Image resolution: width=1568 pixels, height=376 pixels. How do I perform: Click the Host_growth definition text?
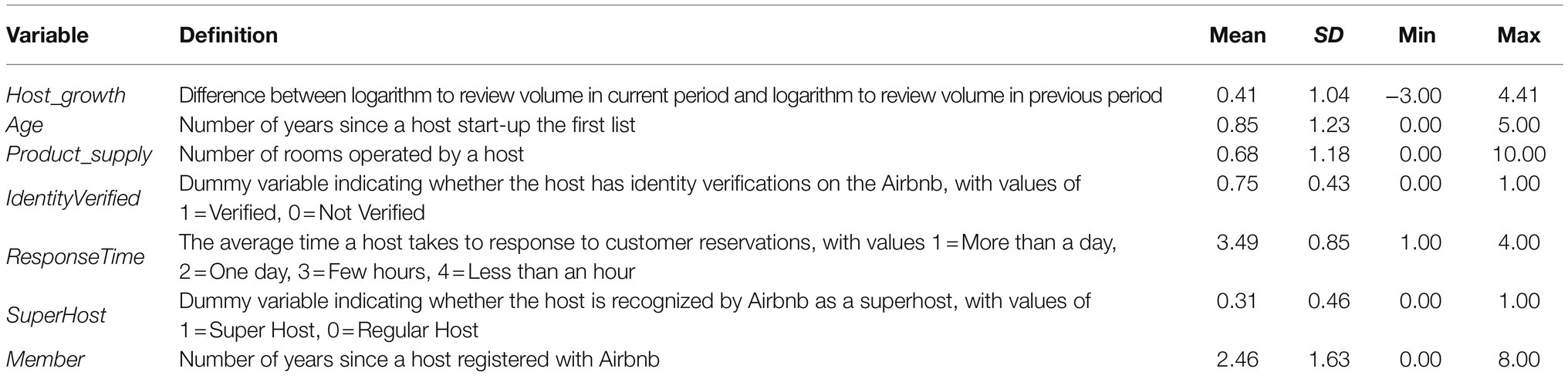click(x=671, y=96)
